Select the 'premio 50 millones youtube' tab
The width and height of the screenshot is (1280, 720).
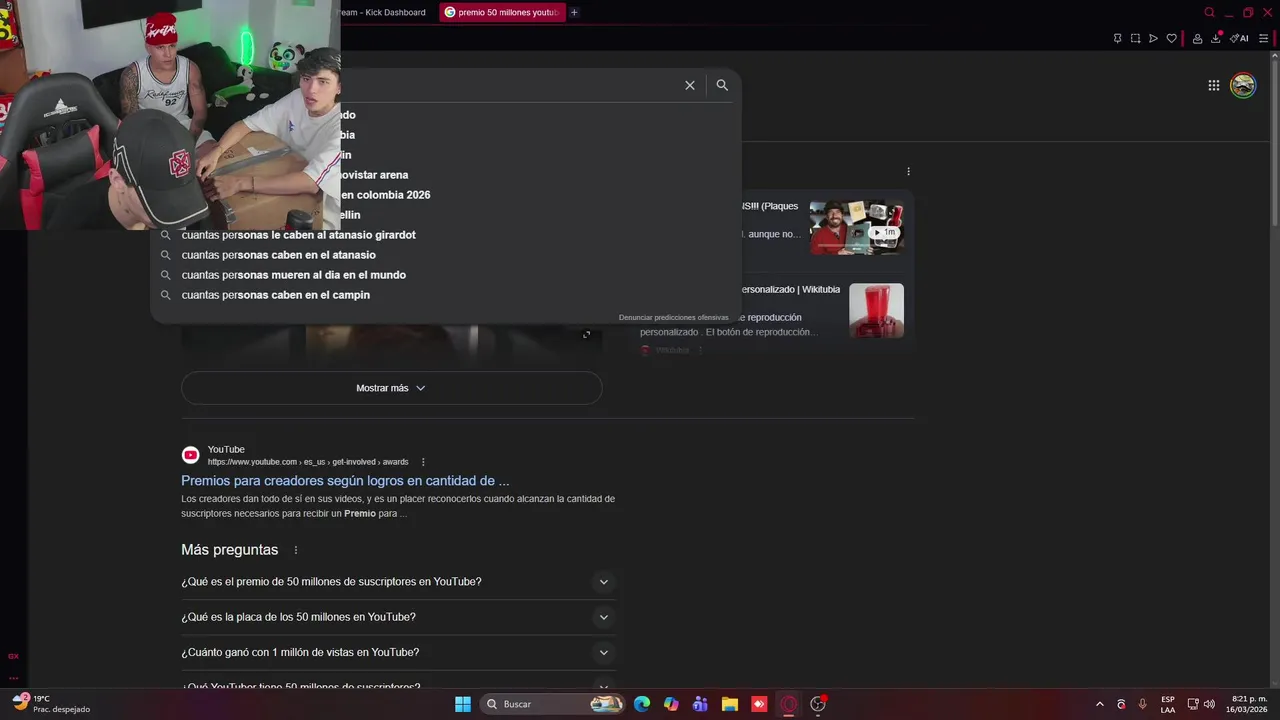click(x=501, y=12)
